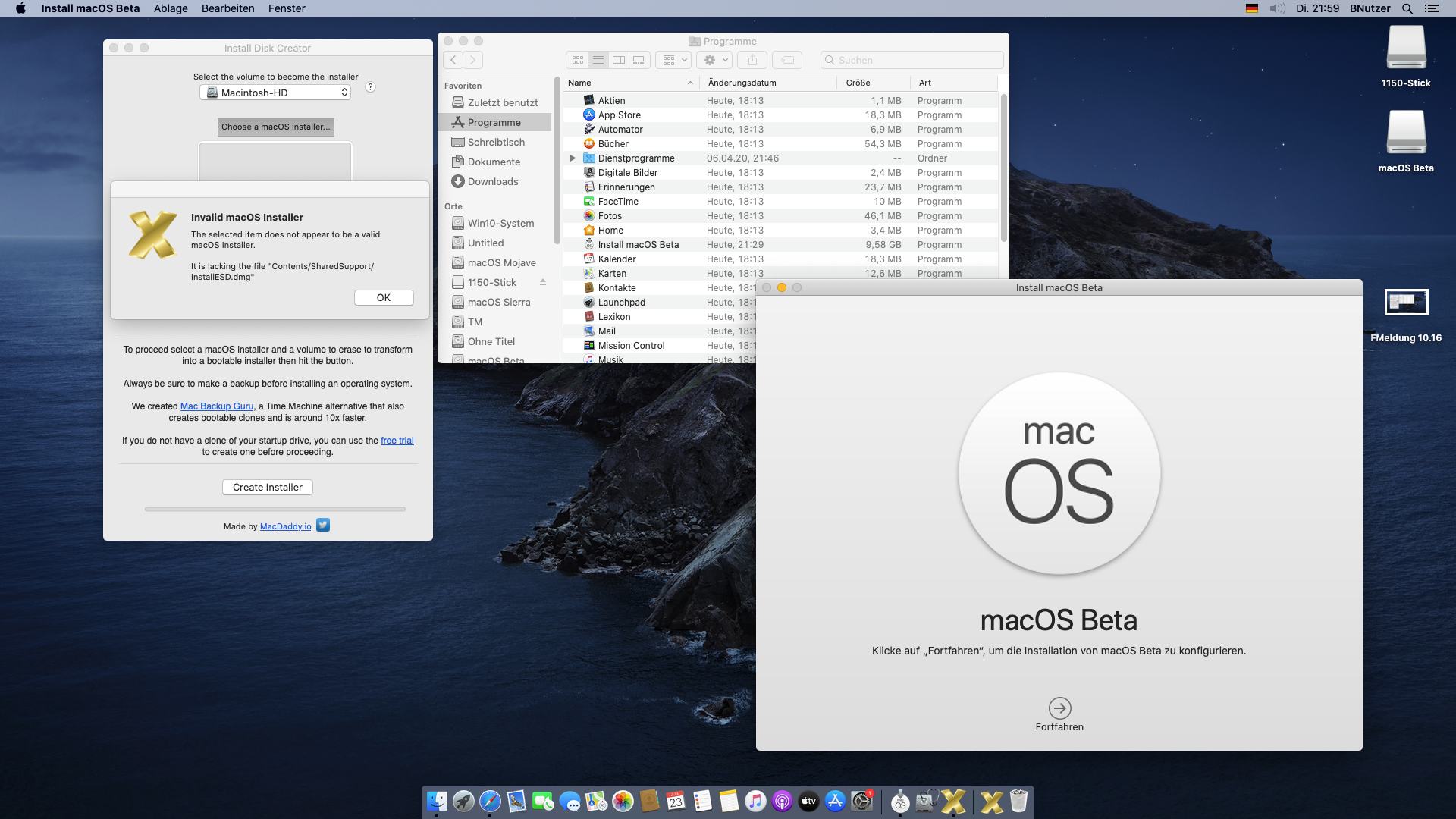This screenshot has width=1456, height=819.
Task: Click the Finder share toolbar icon
Action: click(752, 60)
